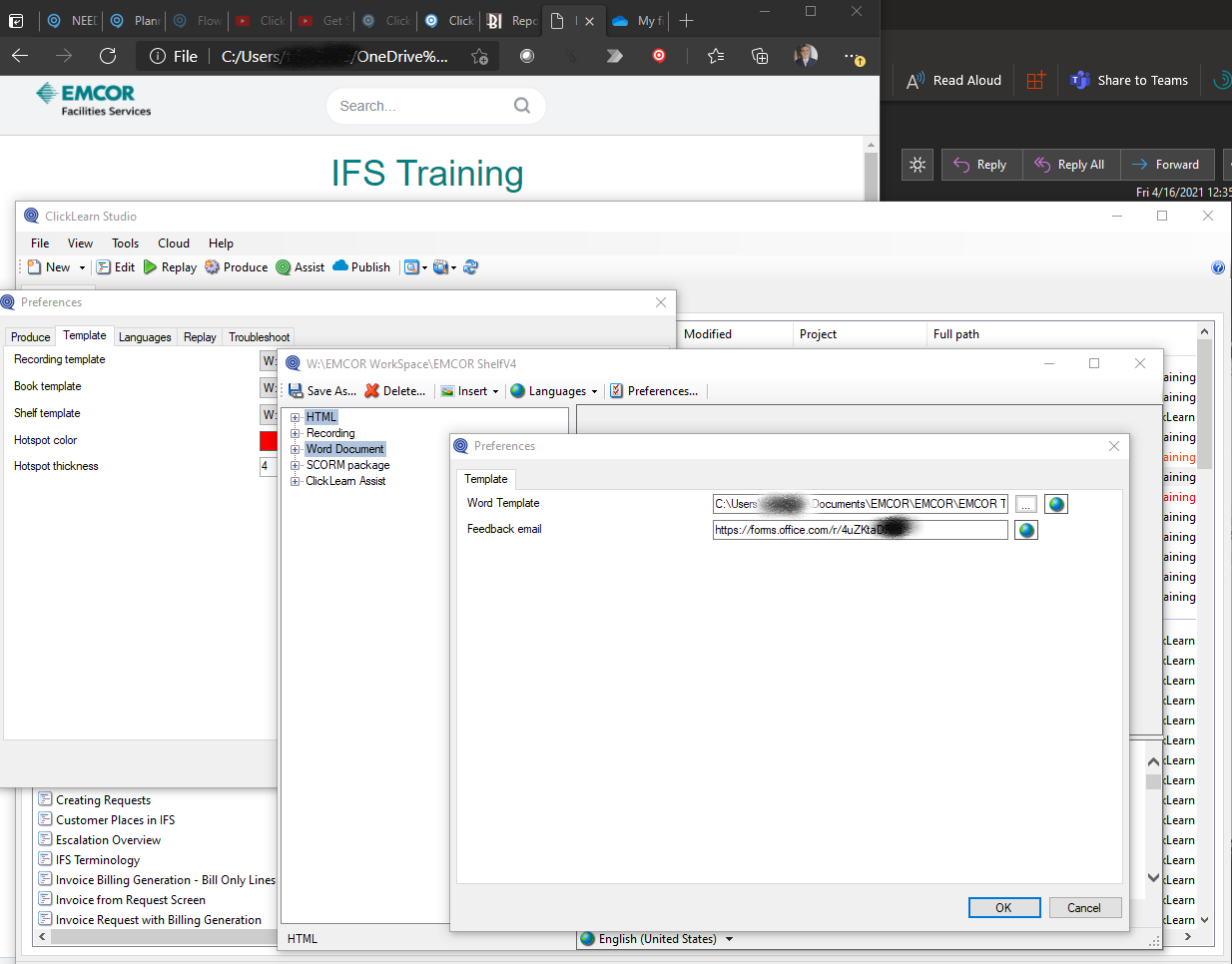
Task: Open the dropdown arrow next to New
Action: click(82, 267)
